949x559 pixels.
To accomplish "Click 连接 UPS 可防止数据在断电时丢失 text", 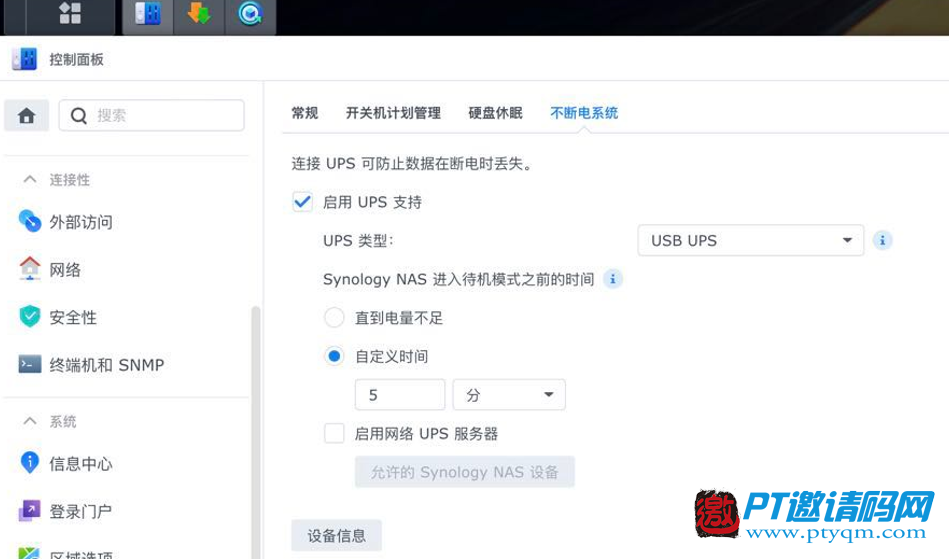I will (x=412, y=163).
